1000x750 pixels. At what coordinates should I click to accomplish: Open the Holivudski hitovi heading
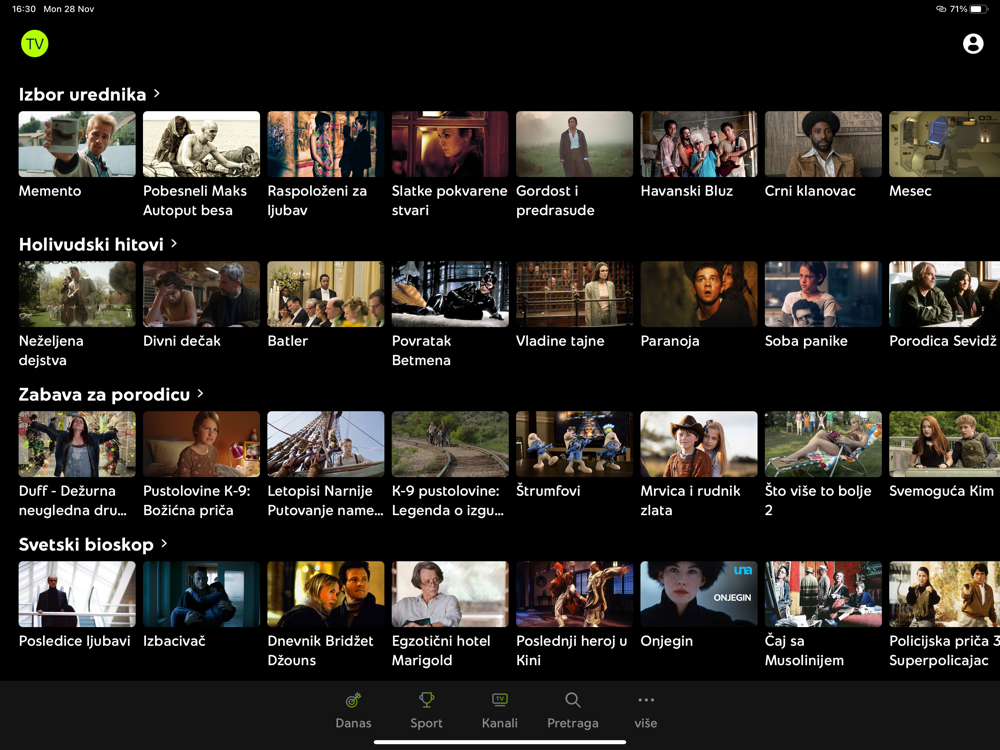coord(91,244)
